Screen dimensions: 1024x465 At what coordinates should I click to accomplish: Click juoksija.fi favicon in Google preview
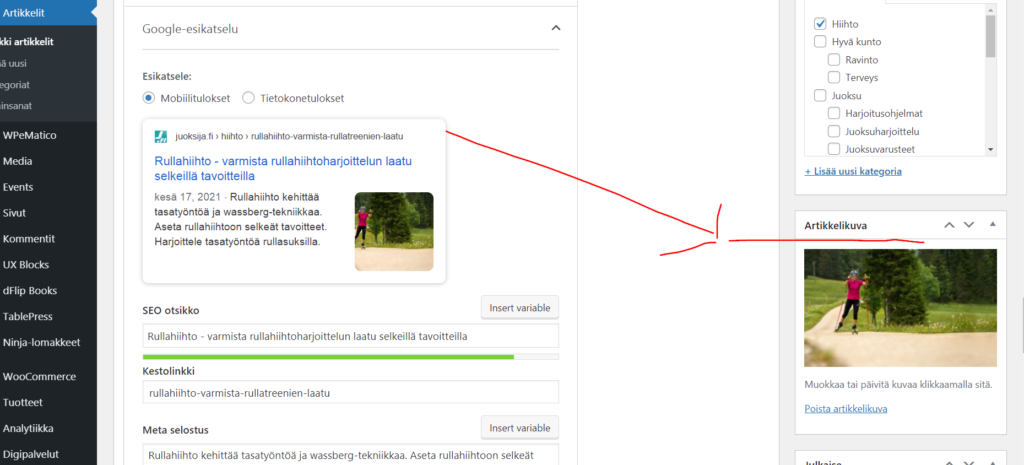[161, 136]
